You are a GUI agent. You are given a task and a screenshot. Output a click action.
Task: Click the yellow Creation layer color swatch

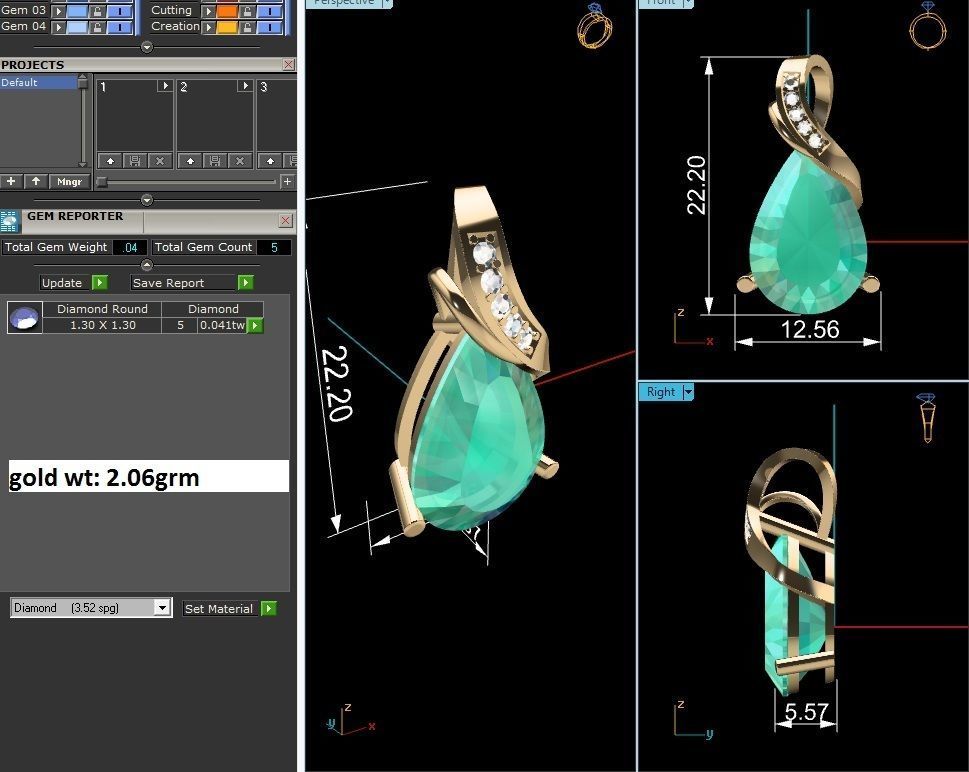point(227,27)
